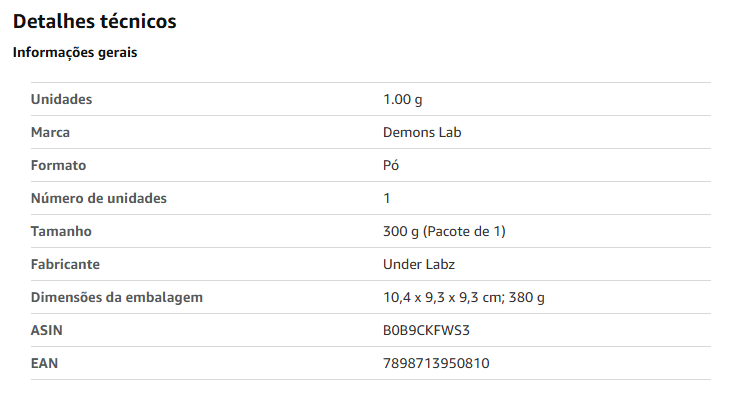Click the Número de unidades label

[x=99, y=198]
